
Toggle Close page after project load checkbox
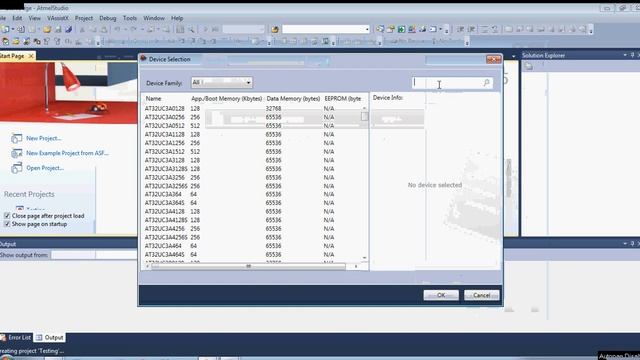tap(7, 216)
